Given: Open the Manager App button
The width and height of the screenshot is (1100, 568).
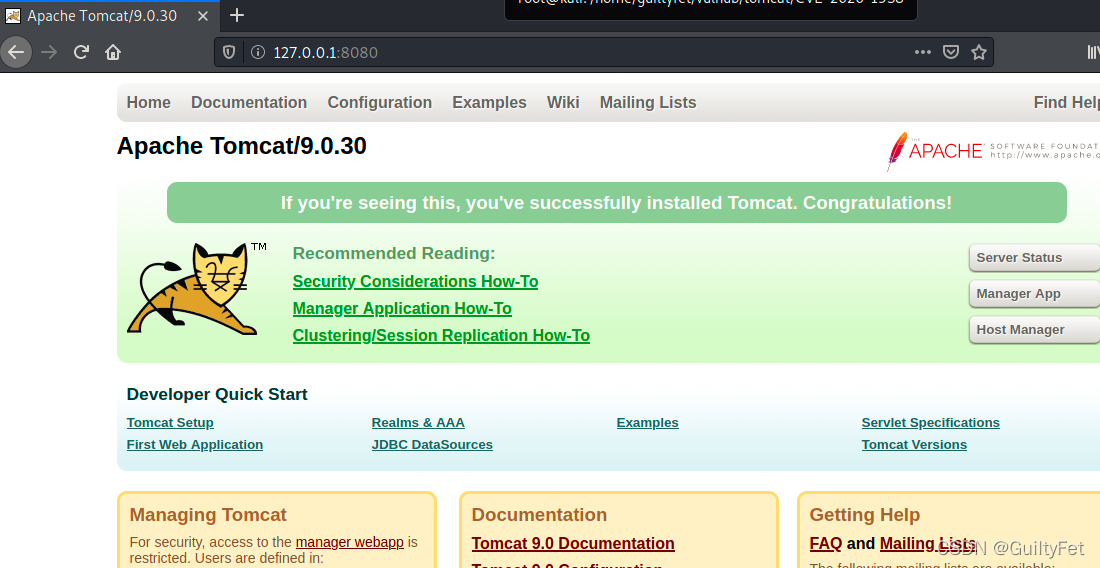Looking at the screenshot, I should [1034, 294].
